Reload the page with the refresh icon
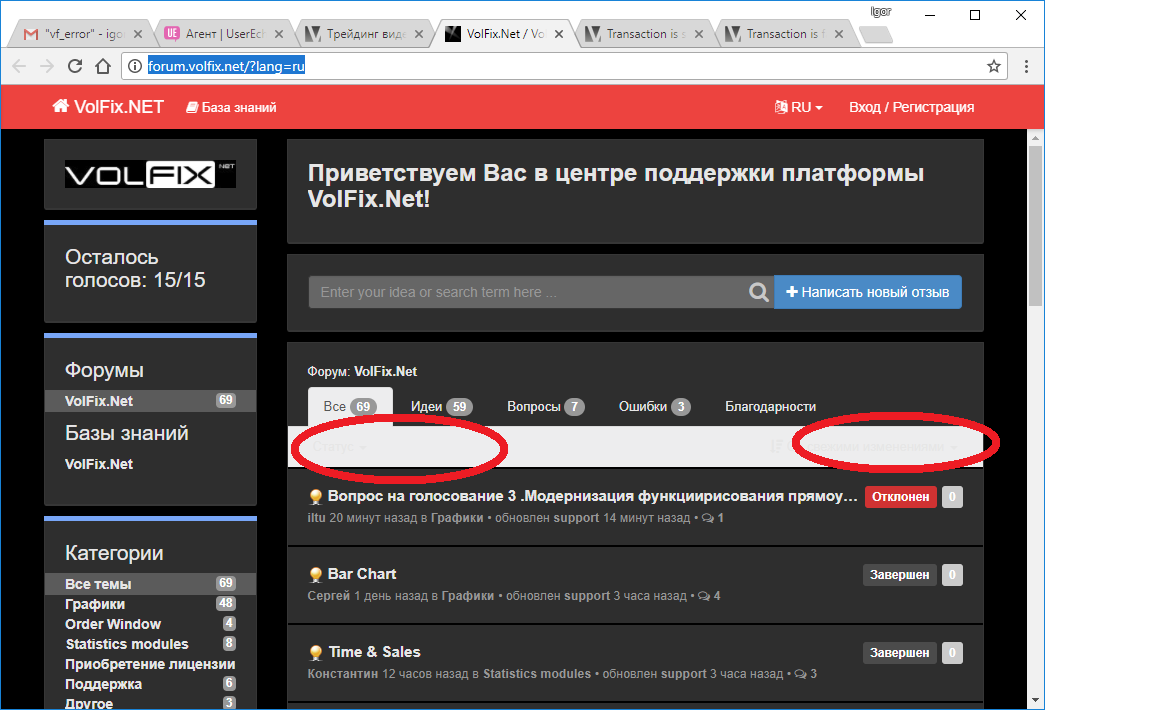Screen dimensions: 1152x720 coord(75,66)
